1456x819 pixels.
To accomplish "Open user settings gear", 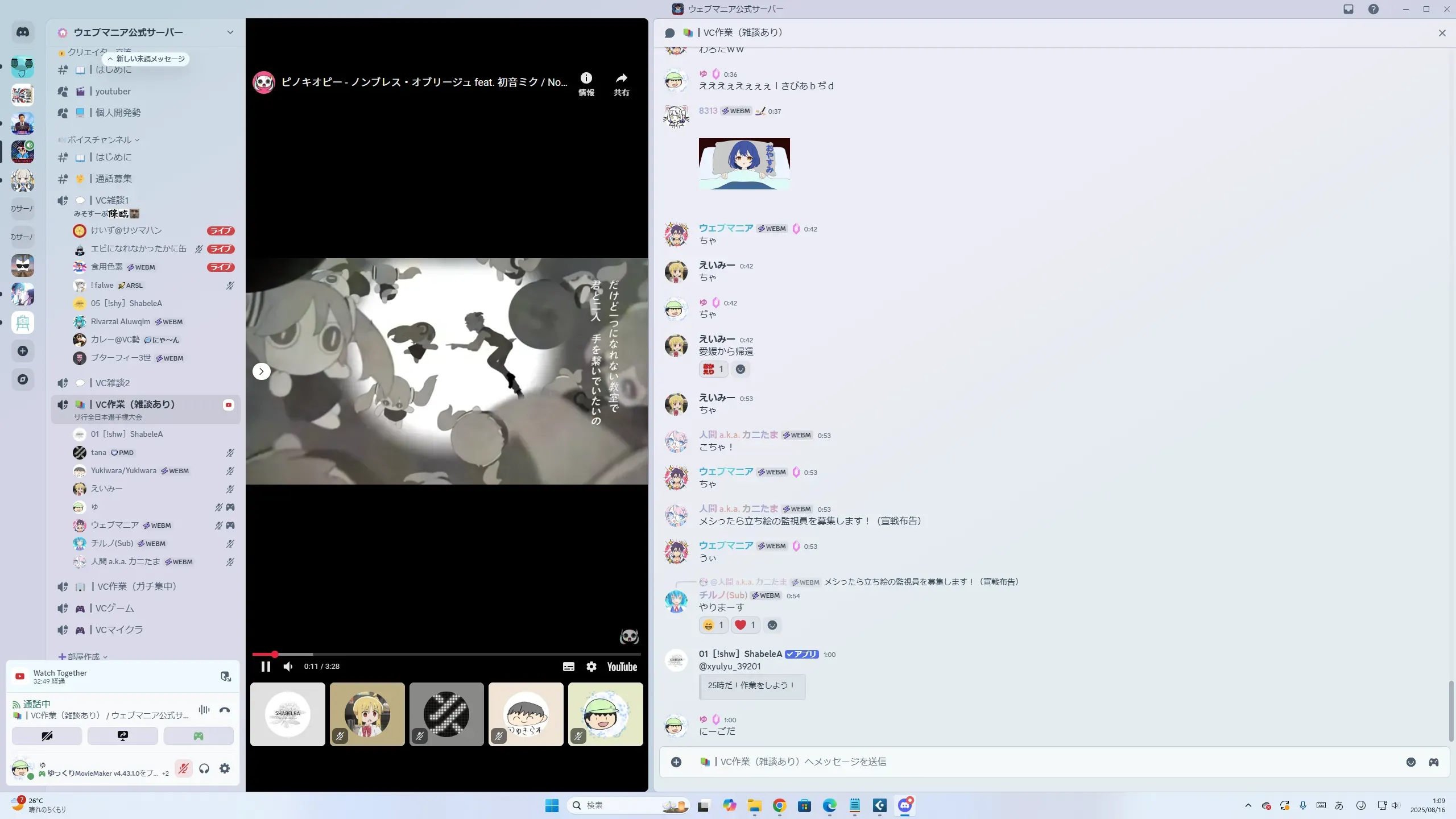I will pos(225,768).
